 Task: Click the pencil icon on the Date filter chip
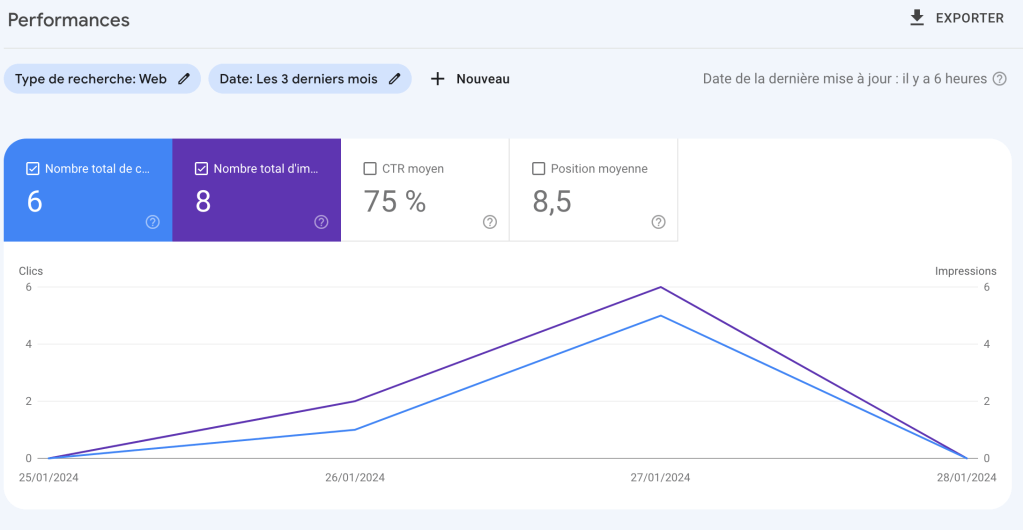pyautogui.click(x=395, y=79)
